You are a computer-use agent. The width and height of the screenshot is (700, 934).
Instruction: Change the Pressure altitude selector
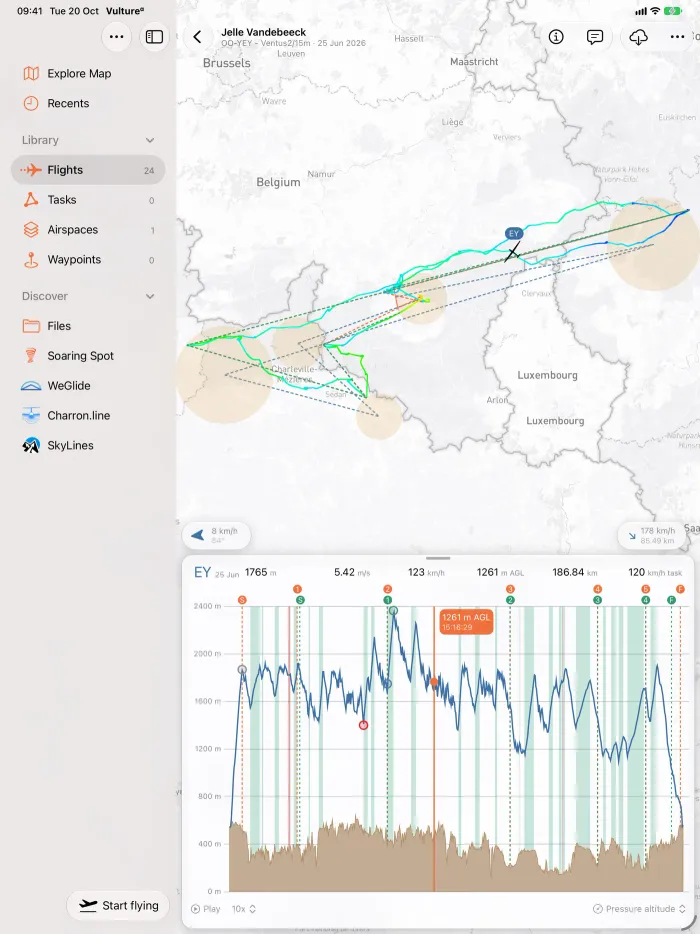pos(639,909)
